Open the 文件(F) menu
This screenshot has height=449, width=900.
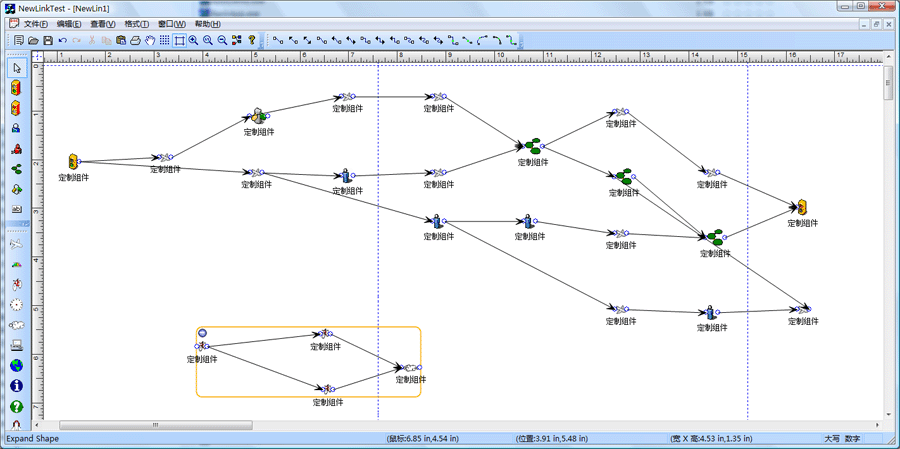(35, 24)
